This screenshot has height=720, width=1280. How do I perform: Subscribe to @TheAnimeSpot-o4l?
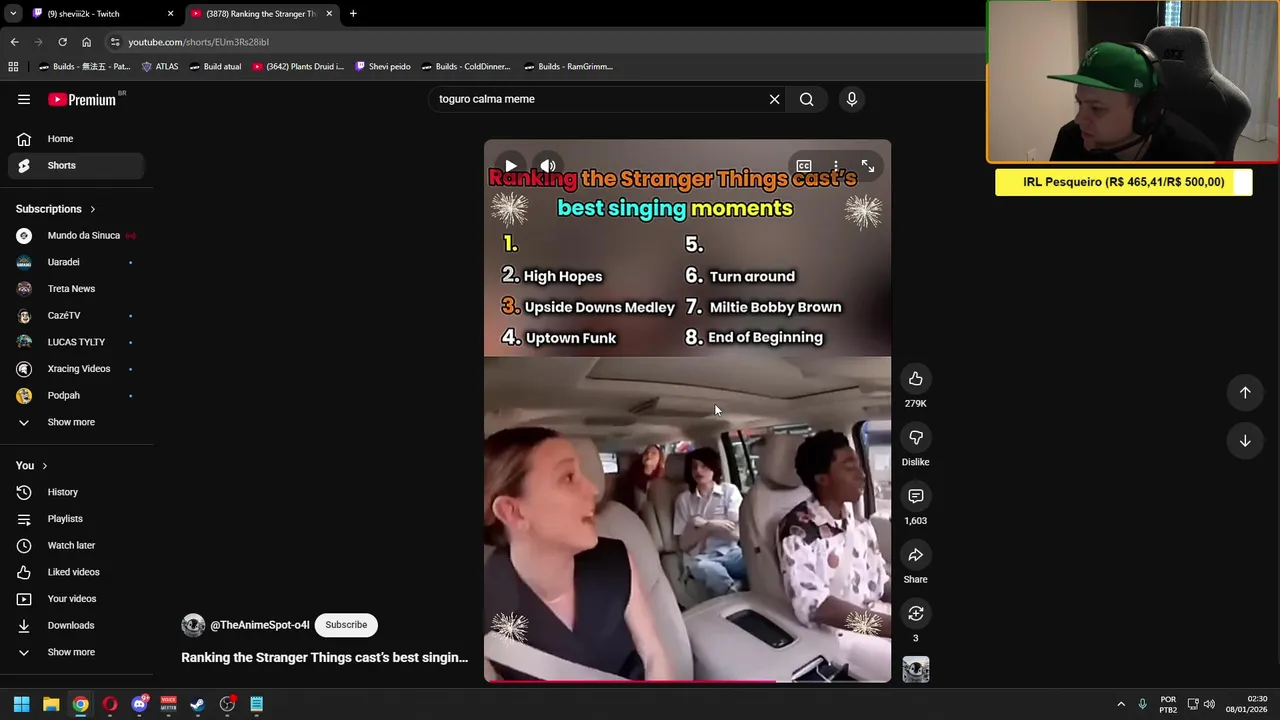346,625
